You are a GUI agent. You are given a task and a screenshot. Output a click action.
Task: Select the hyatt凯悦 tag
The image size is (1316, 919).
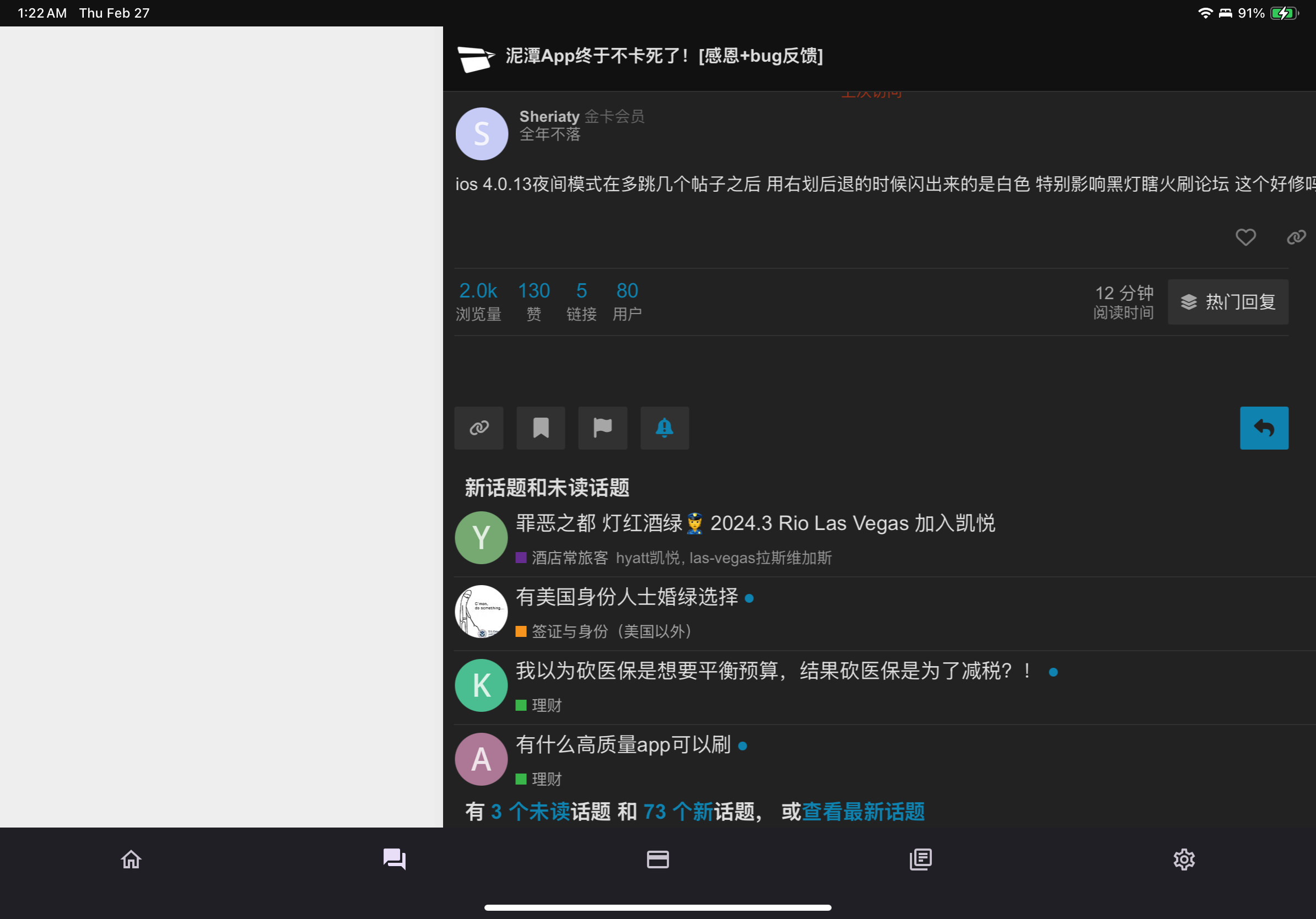pyautogui.click(x=648, y=558)
